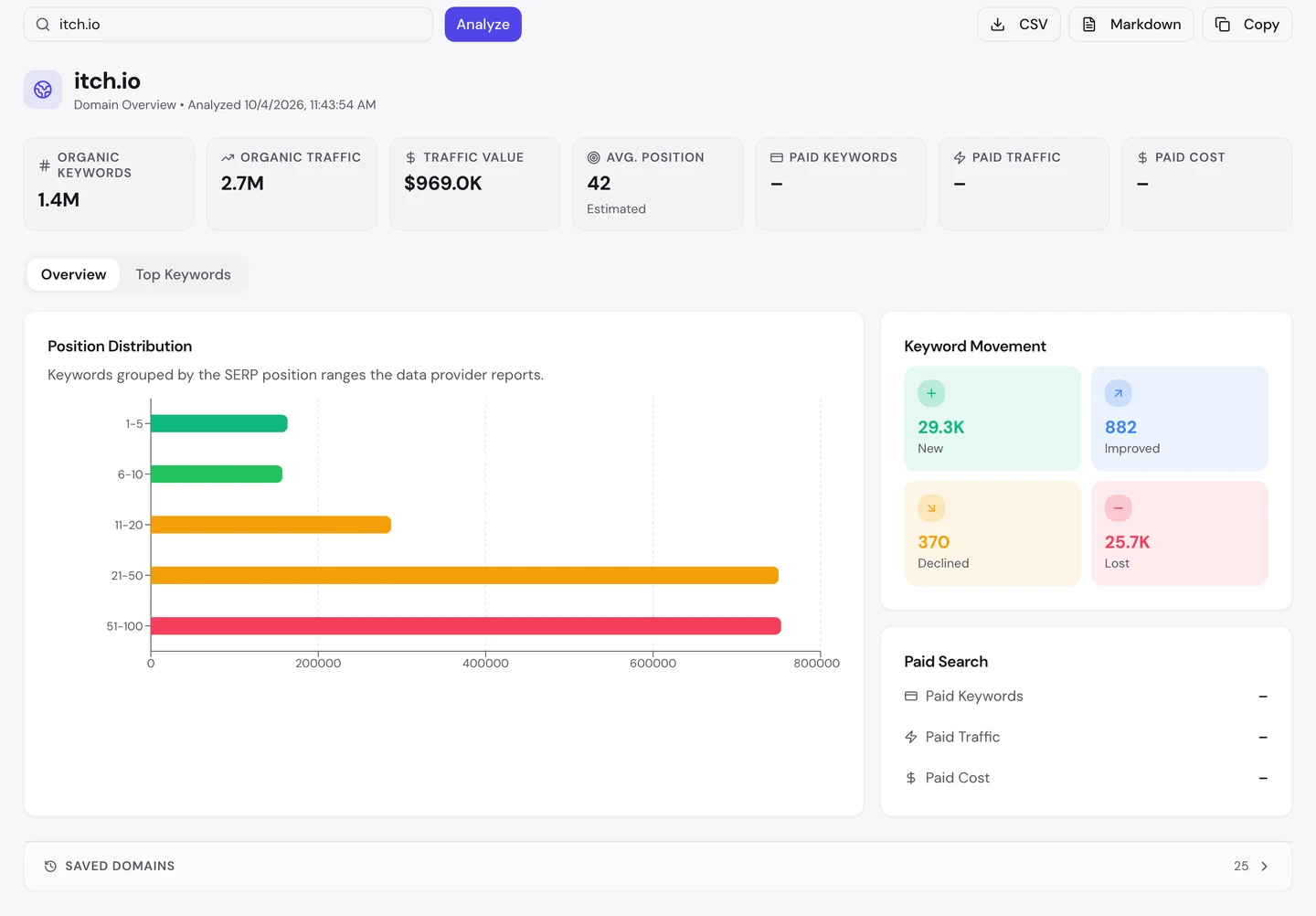Image resolution: width=1316 pixels, height=916 pixels.
Task: Click the card icon beside Paid Keywords row
Action: point(911,696)
